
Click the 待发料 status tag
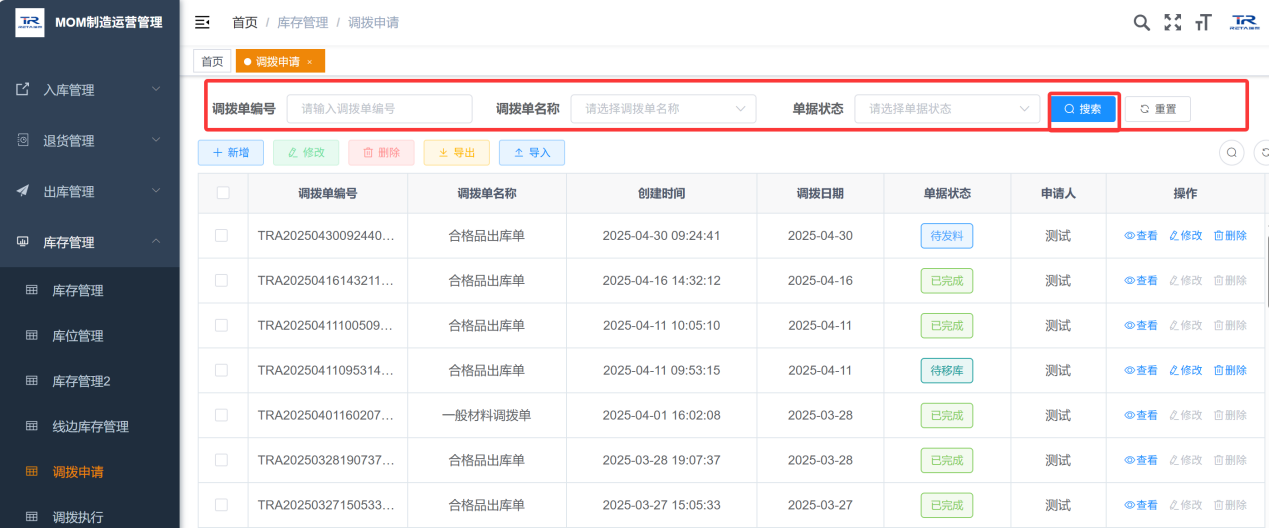(947, 236)
